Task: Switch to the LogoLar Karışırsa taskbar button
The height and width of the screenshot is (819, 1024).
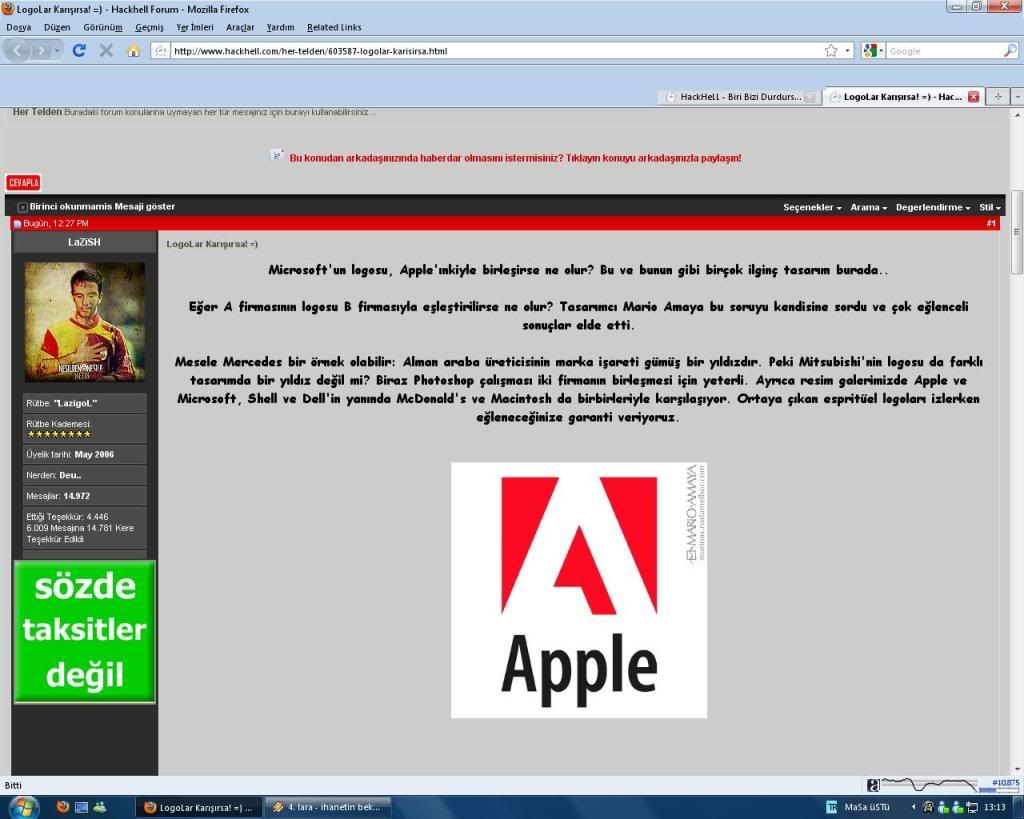Action: [x=199, y=807]
